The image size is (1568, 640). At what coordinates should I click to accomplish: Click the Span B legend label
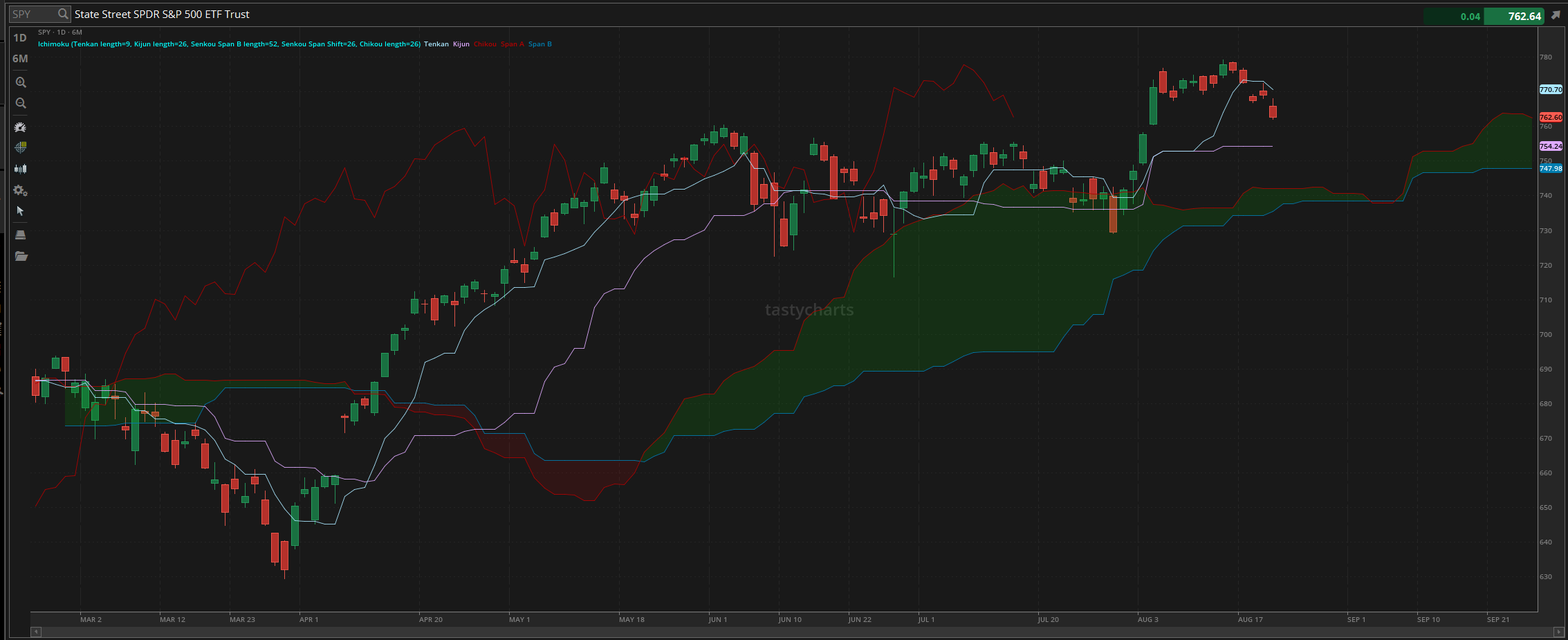(540, 44)
